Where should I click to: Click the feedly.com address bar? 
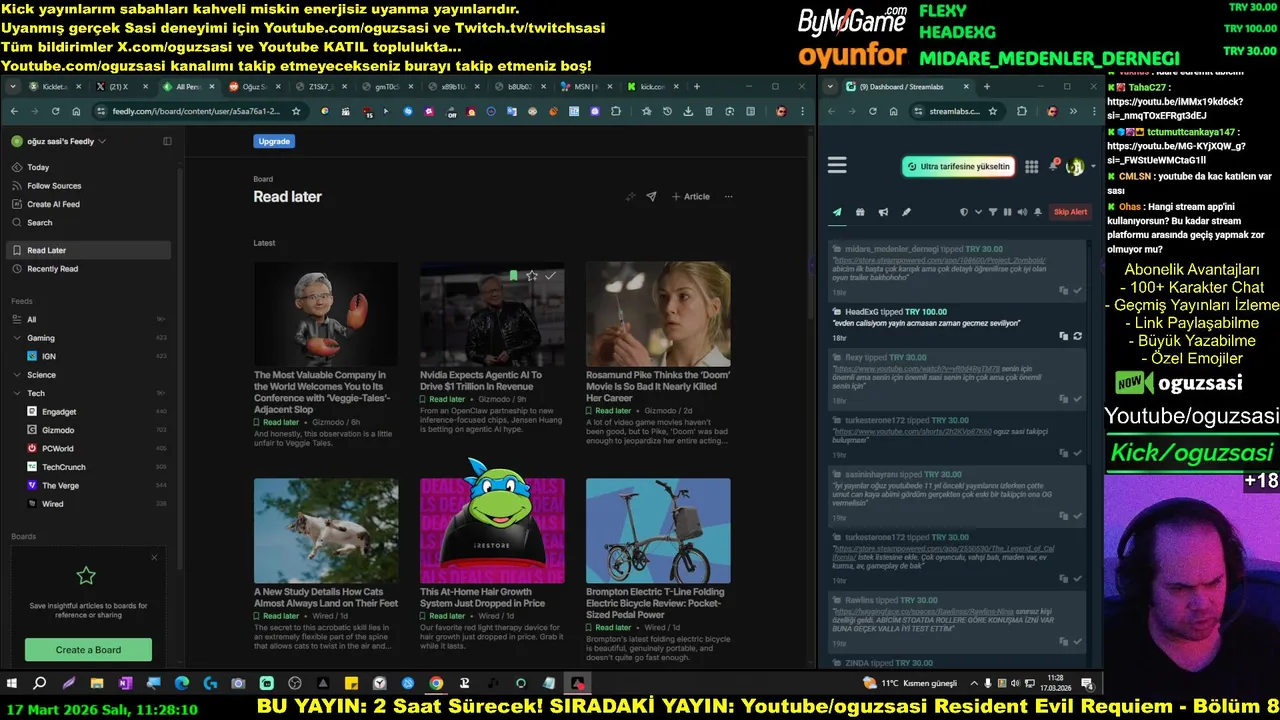196,111
